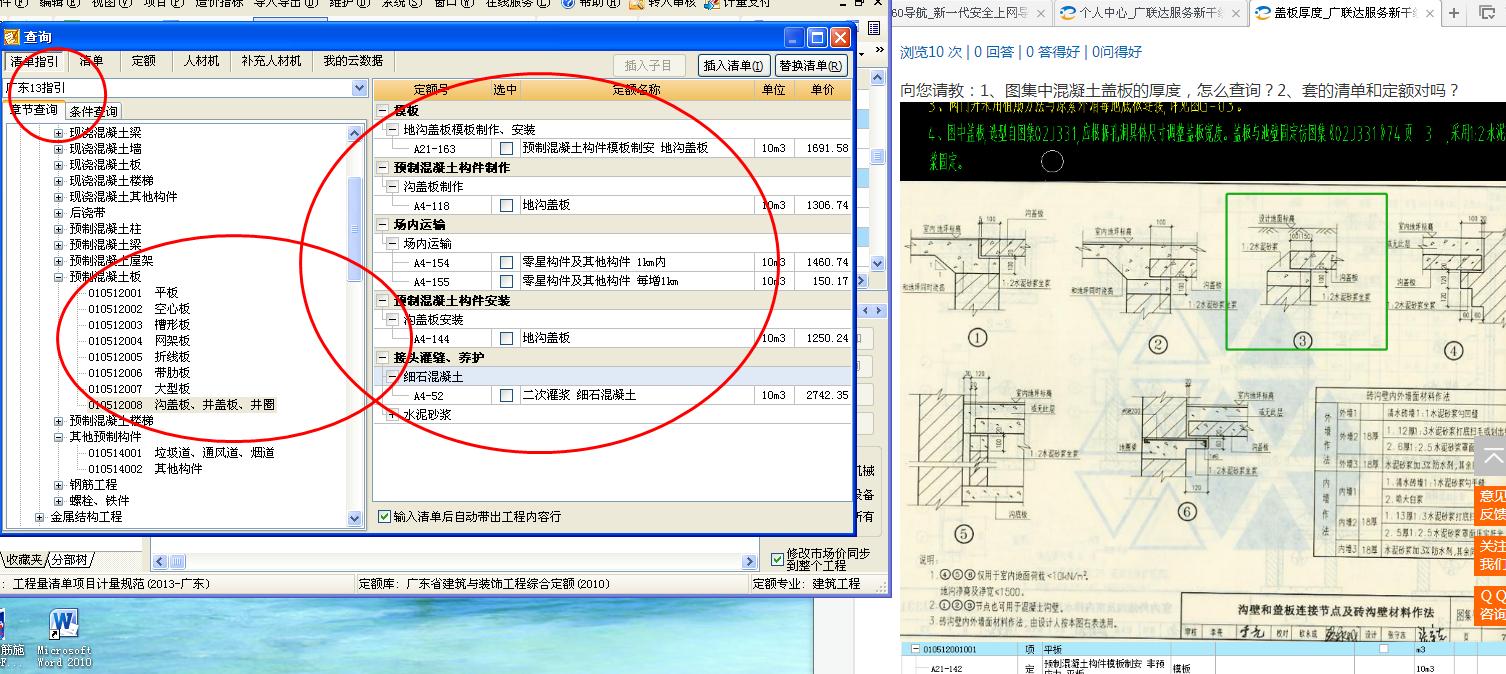Click the 插入子目 button
The height and width of the screenshot is (674, 1506).
(x=649, y=66)
